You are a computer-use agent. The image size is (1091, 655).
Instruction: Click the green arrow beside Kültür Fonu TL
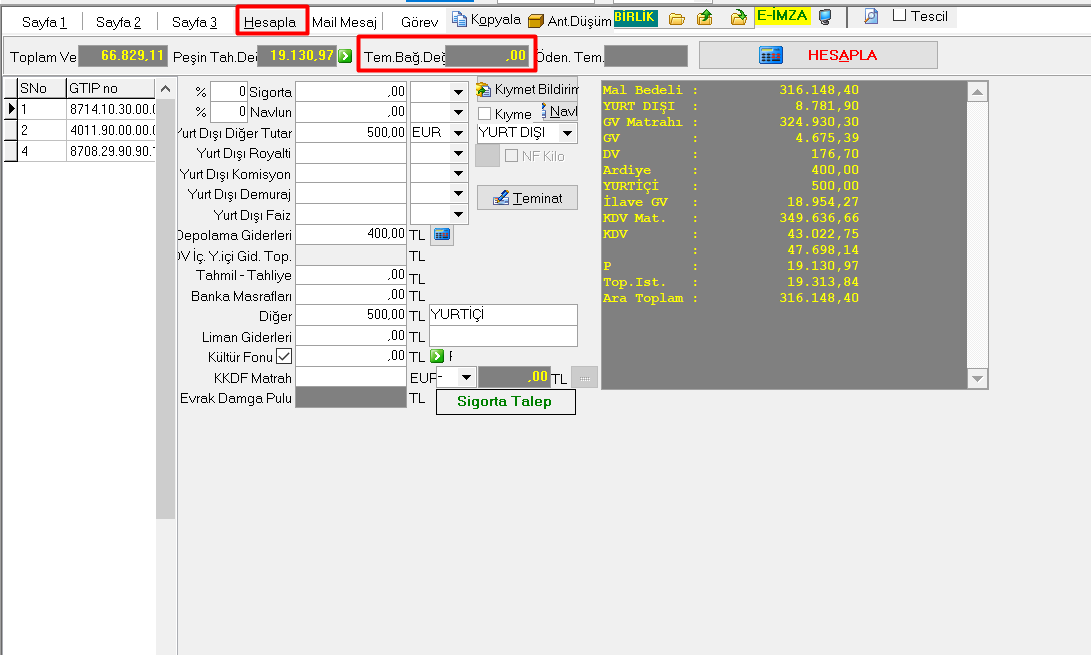(437, 356)
